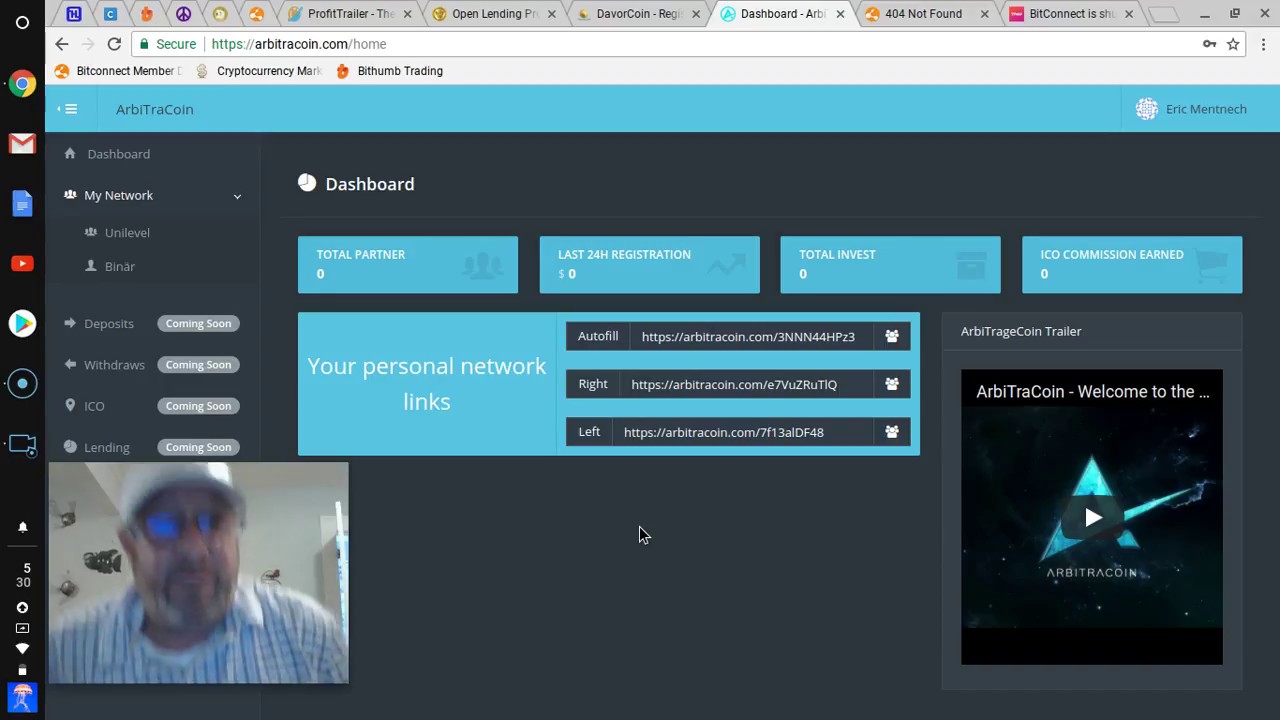Bookmark this page with the star

1233,44
